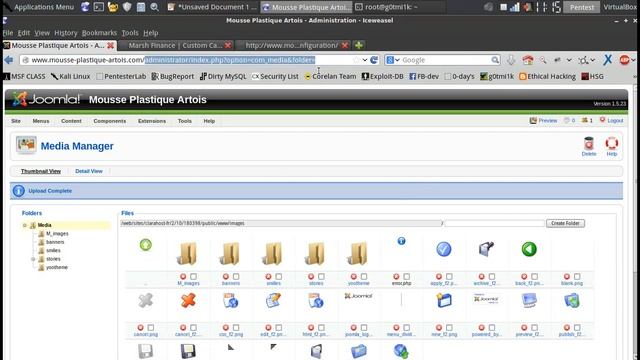640x360 pixels.
Task: Switch to Thumbnail View
Action: tap(41, 171)
